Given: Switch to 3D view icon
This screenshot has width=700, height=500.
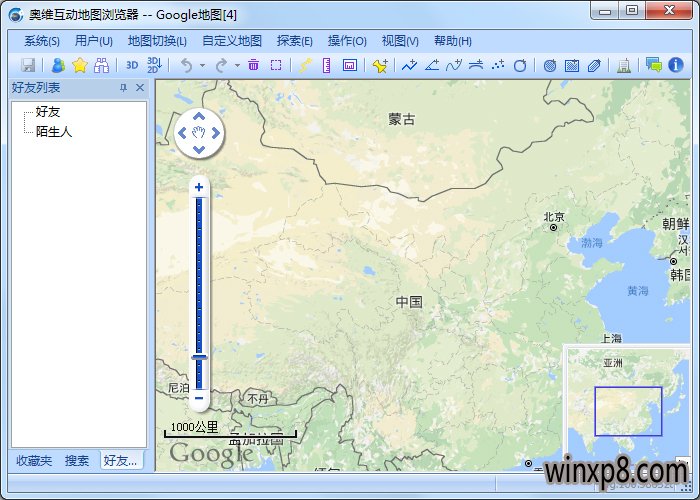Looking at the screenshot, I should click(132, 65).
